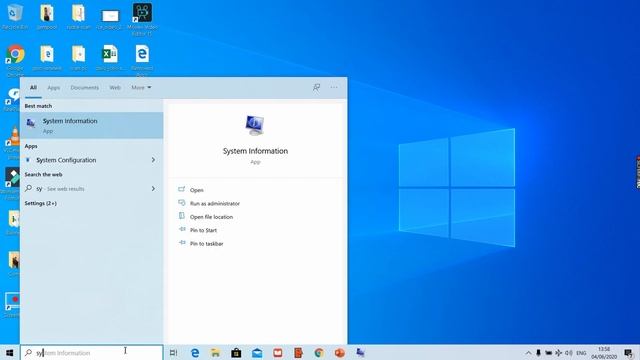Screen dimensions: 640x360
Task: Open the Excel file on the desktop
Action: click(110, 58)
